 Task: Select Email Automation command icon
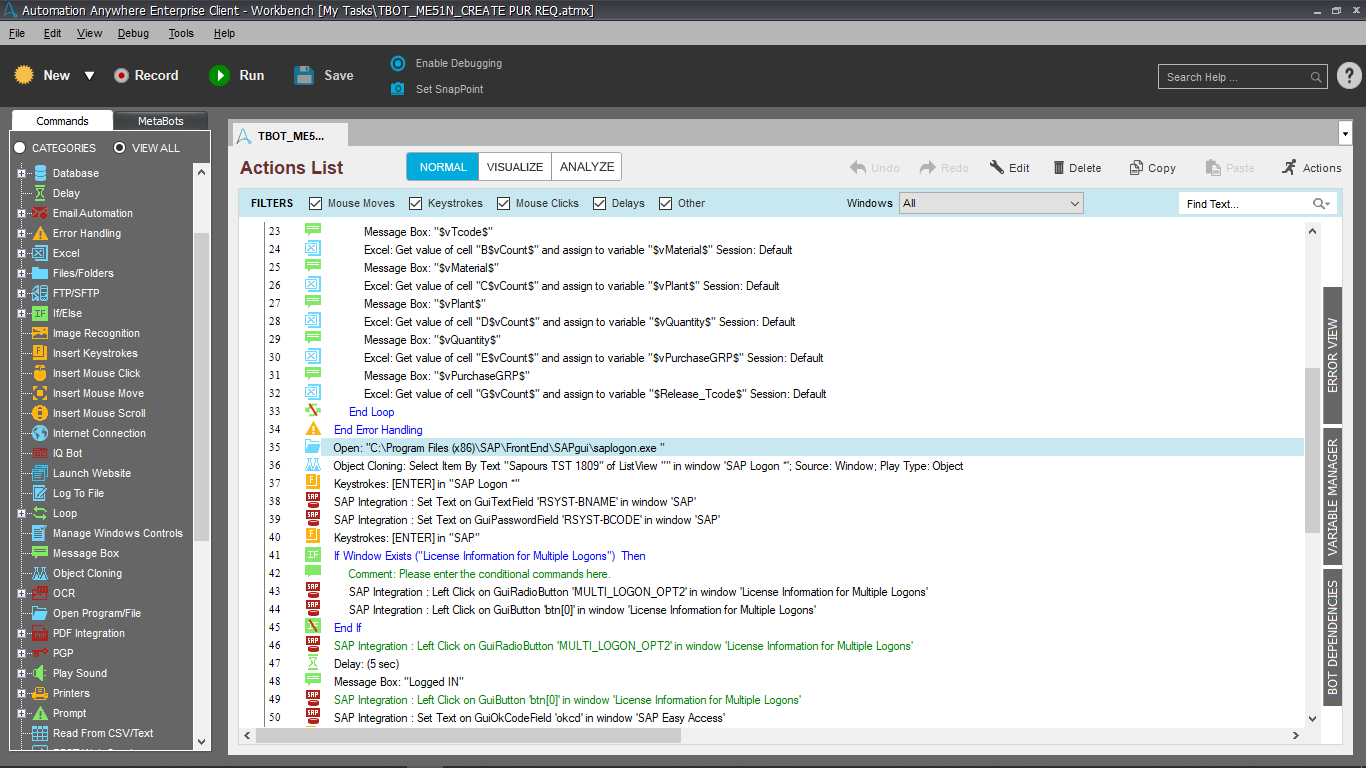click(40, 213)
